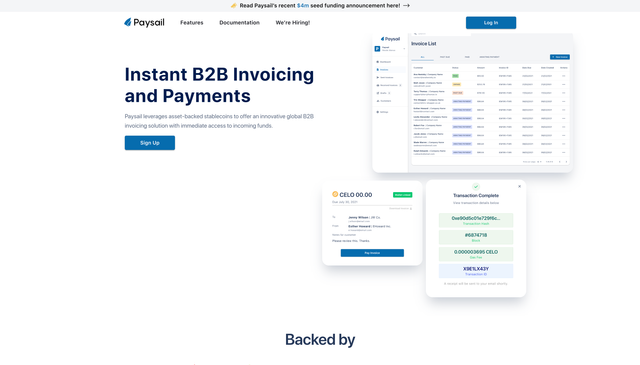Viewport: 640px width, 365px height.
Task: Click the green Wallet Linked badge
Action: (402, 195)
